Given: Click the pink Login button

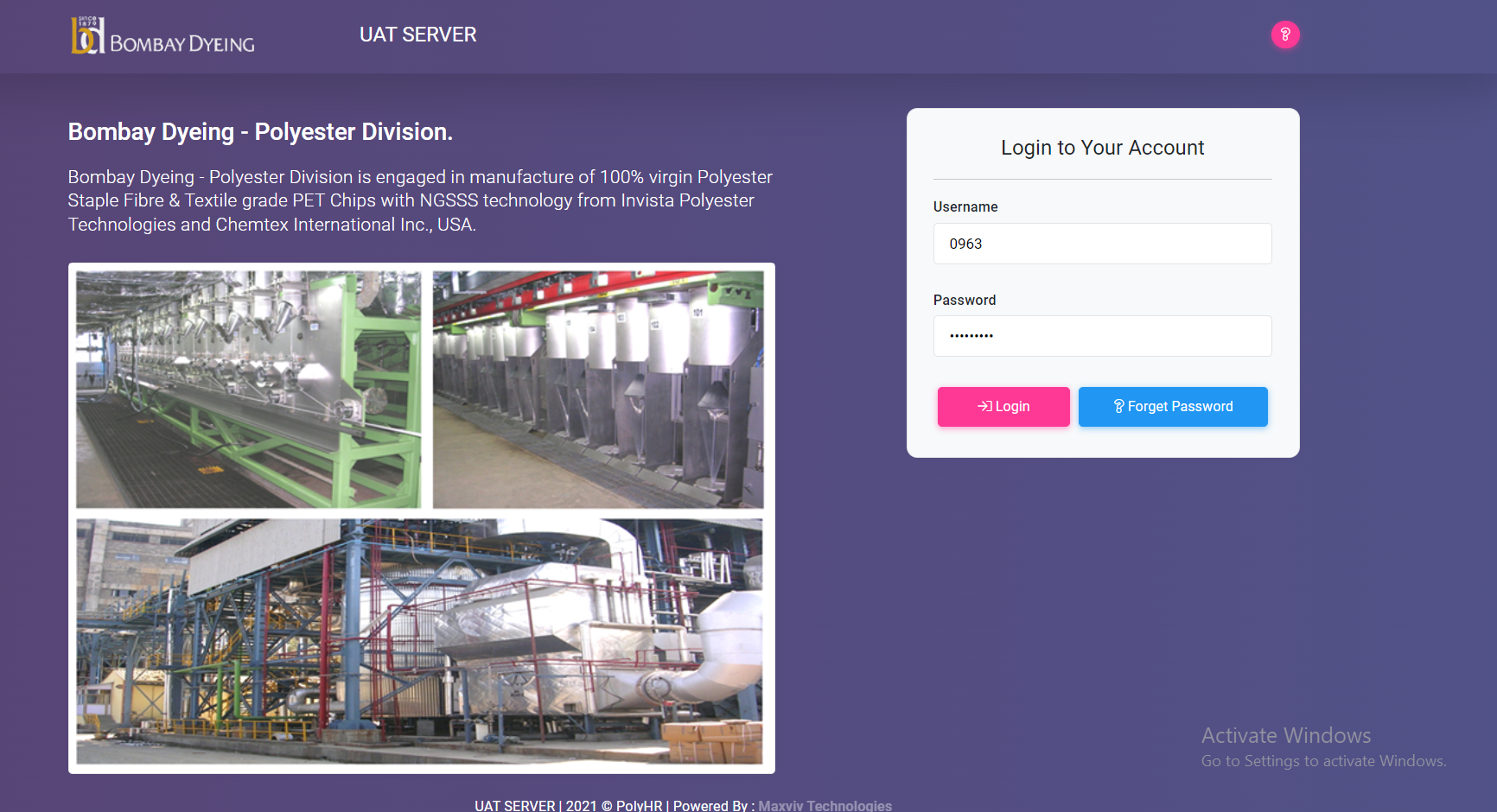Looking at the screenshot, I should click(x=1003, y=407).
